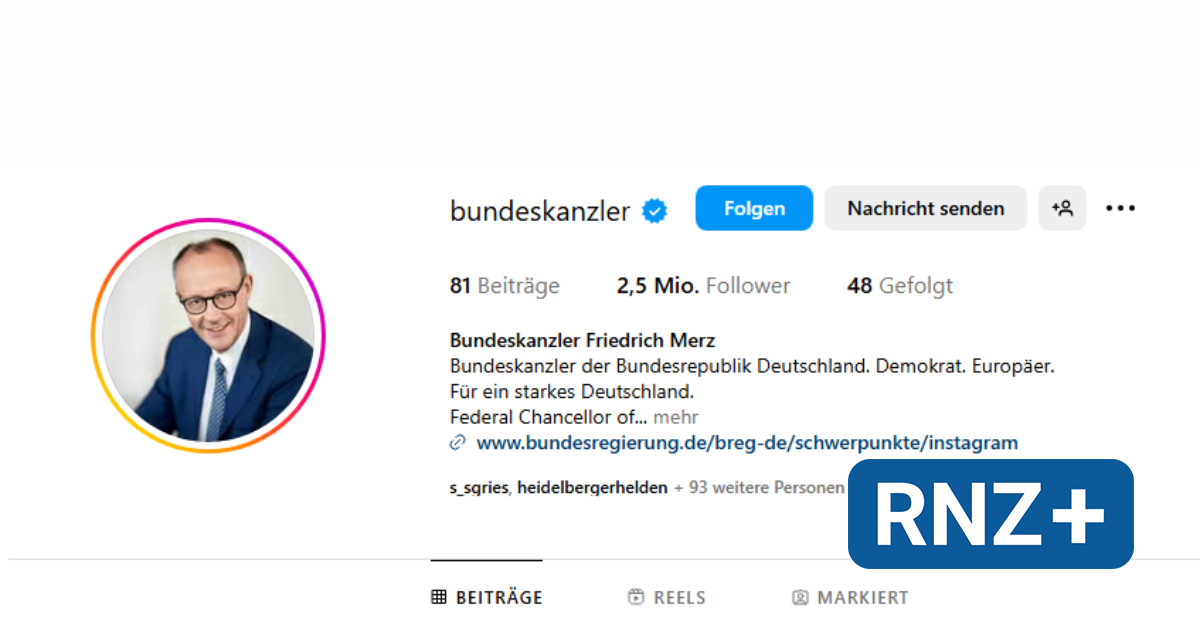The height and width of the screenshot is (630, 1200).
Task: Expand the bio with the mehr link
Action: pyautogui.click(x=676, y=417)
